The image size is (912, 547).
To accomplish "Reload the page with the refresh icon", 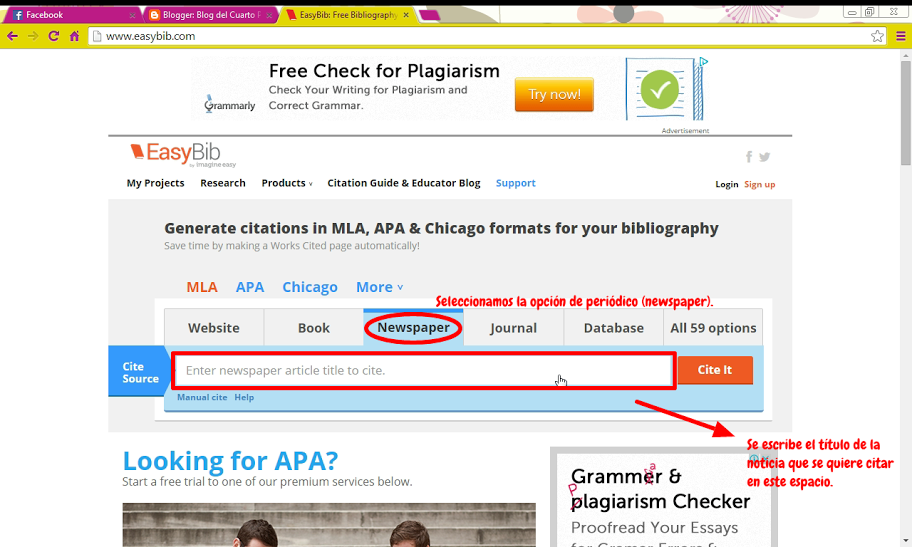I will coord(54,36).
